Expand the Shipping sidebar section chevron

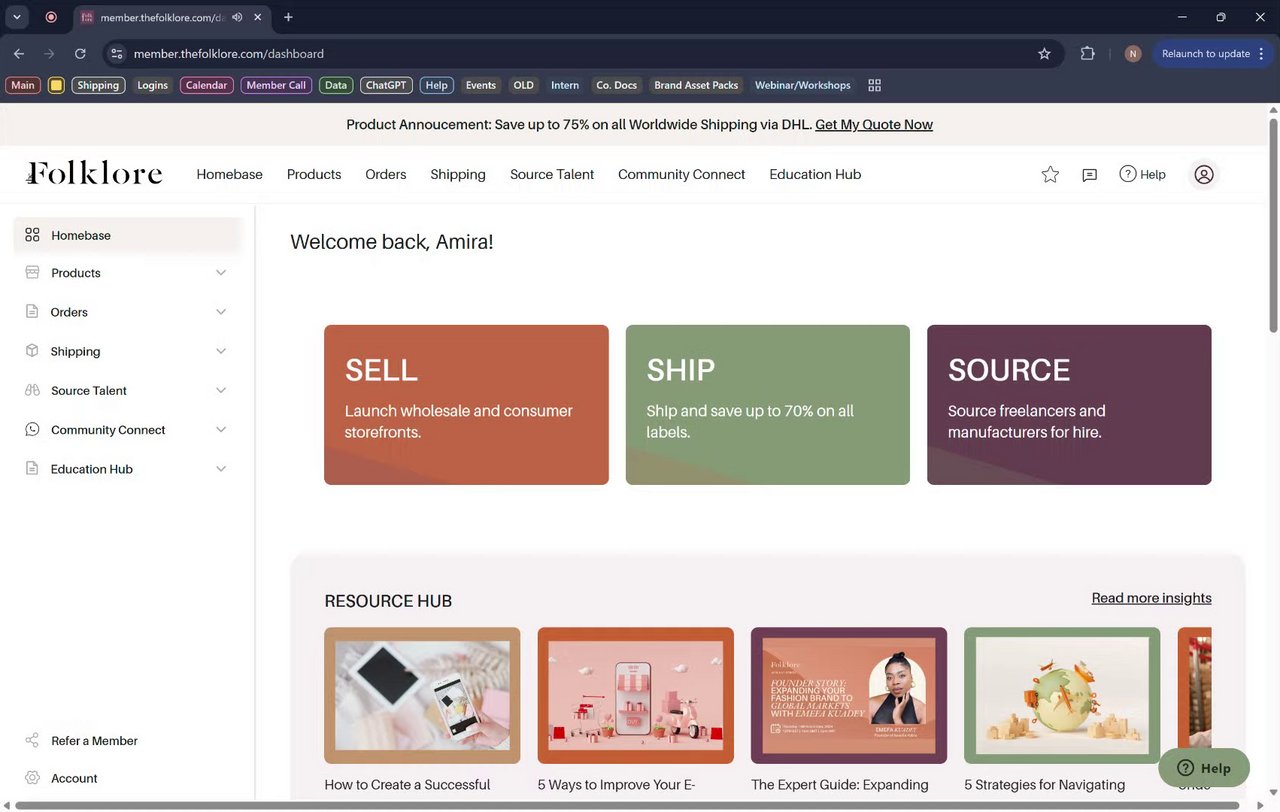point(221,351)
